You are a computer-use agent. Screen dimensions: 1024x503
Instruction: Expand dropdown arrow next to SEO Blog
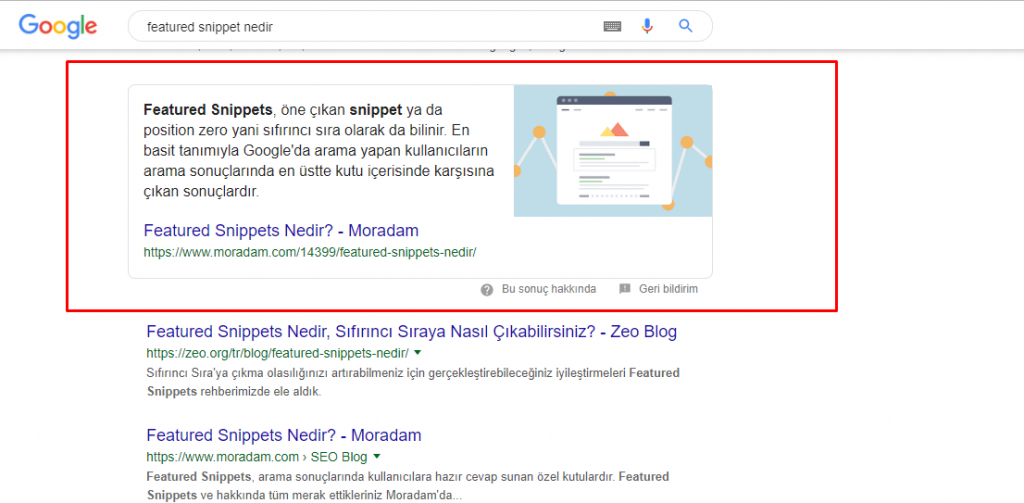click(x=377, y=456)
